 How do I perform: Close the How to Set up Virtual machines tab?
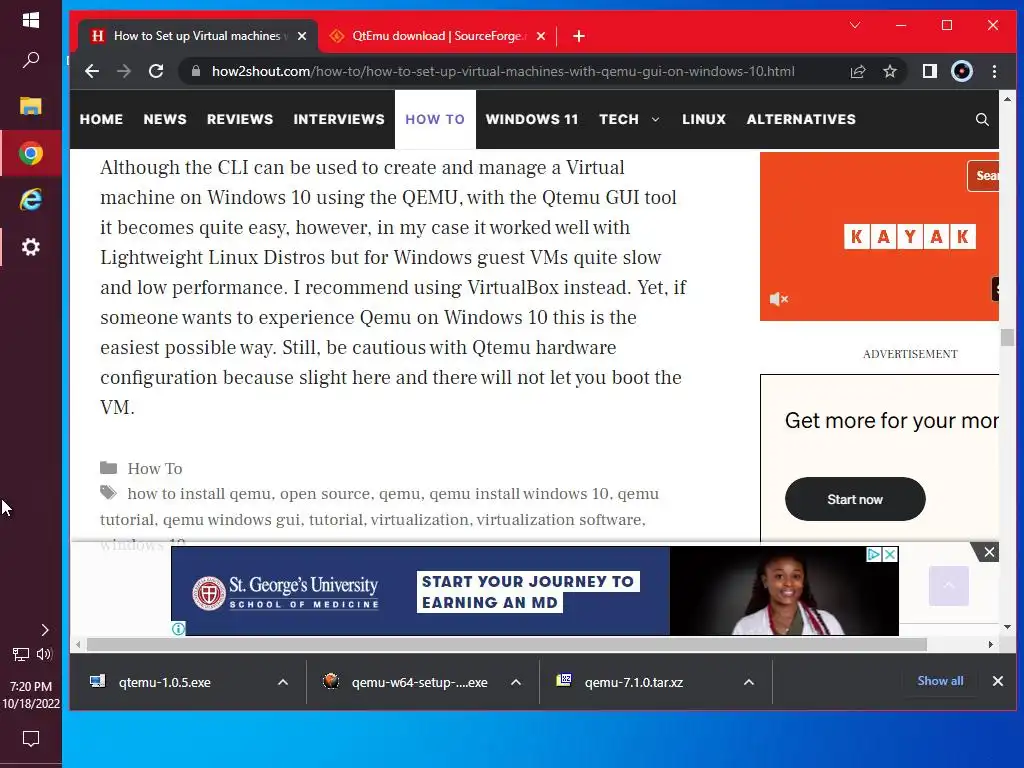[302, 36]
